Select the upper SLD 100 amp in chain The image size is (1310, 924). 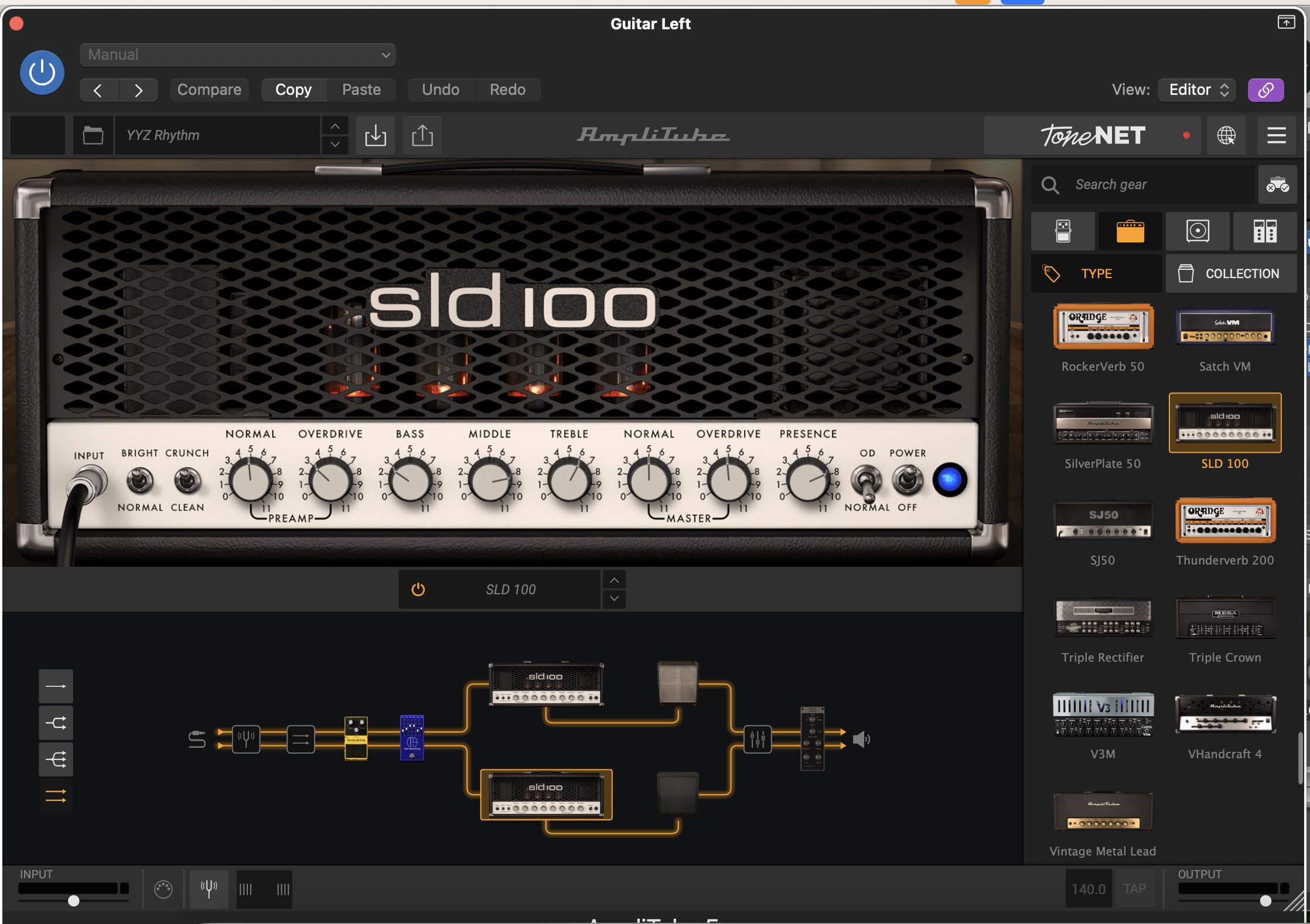[546, 683]
